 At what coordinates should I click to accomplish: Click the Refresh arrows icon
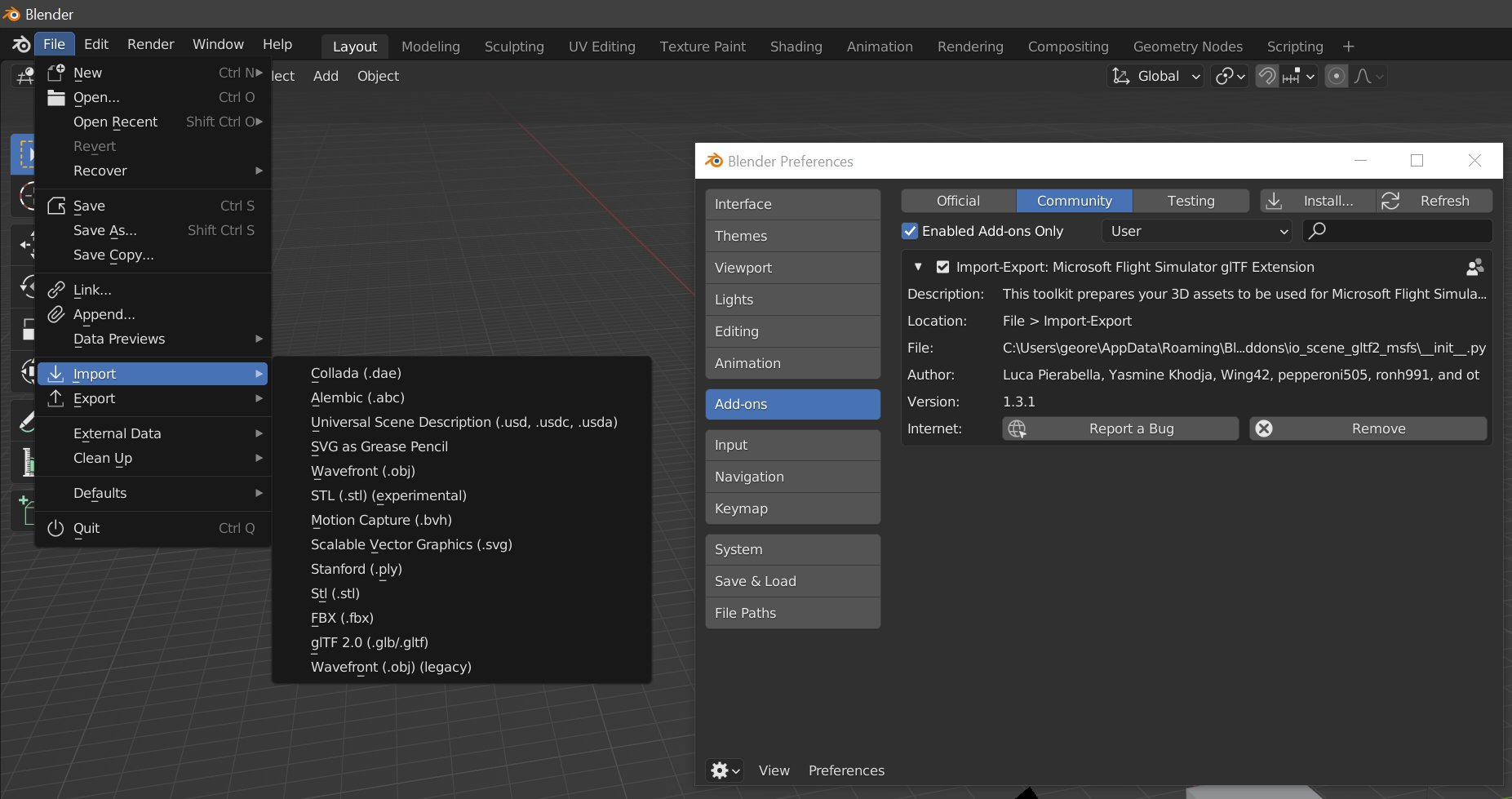point(1390,201)
